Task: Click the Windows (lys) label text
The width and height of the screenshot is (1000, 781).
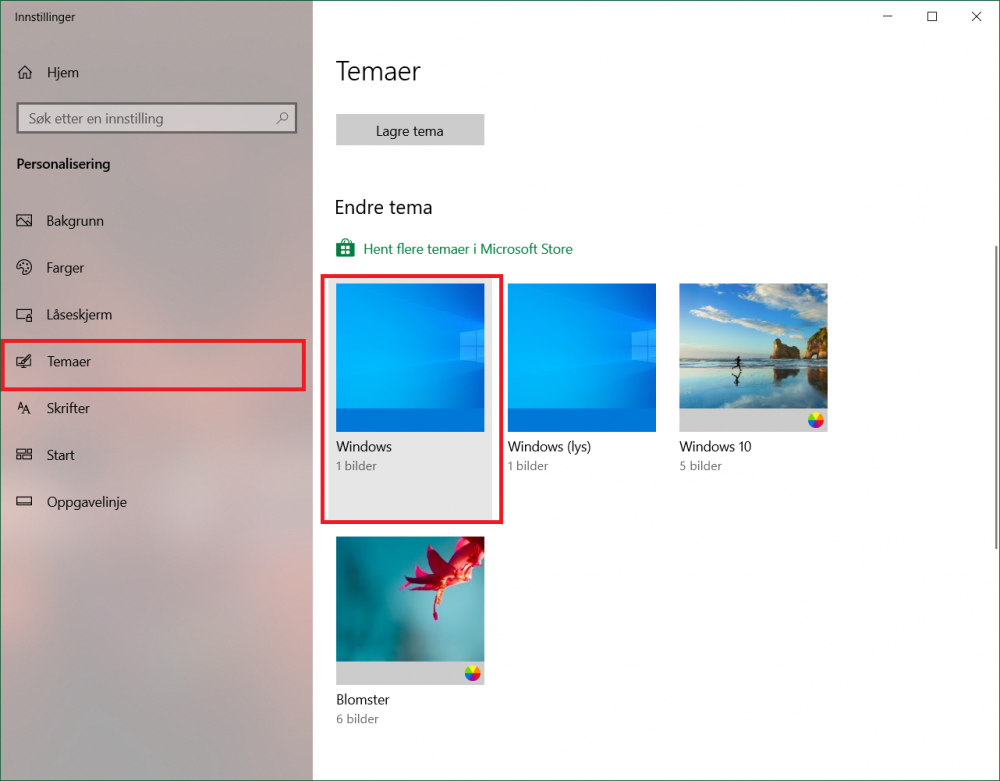Action: pyautogui.click(x=549, y=447)
